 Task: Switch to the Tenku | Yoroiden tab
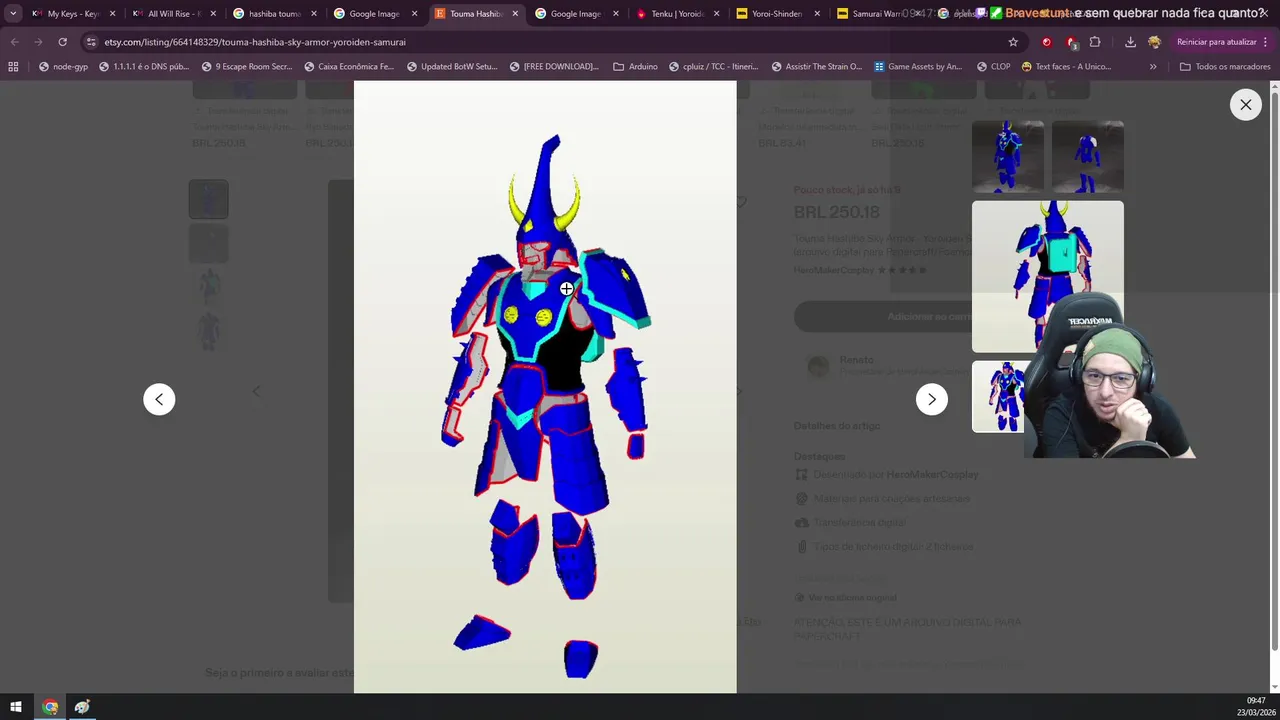click(x=675, y=14)
